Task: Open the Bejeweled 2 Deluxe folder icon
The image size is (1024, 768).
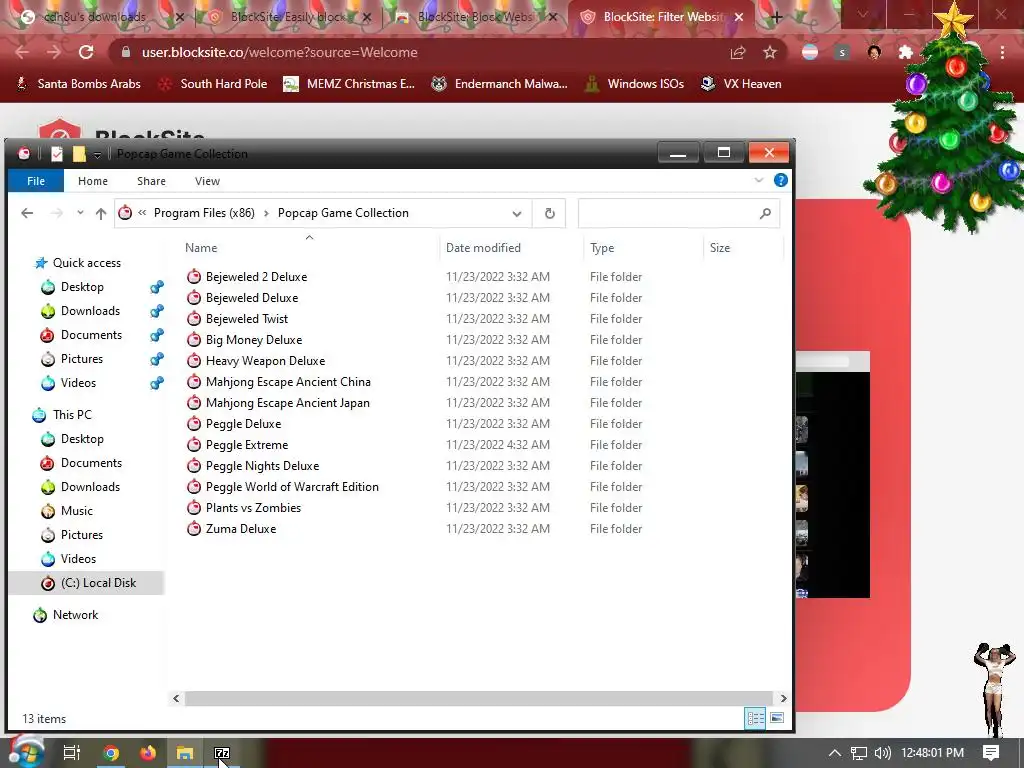Action: (193, 276)
